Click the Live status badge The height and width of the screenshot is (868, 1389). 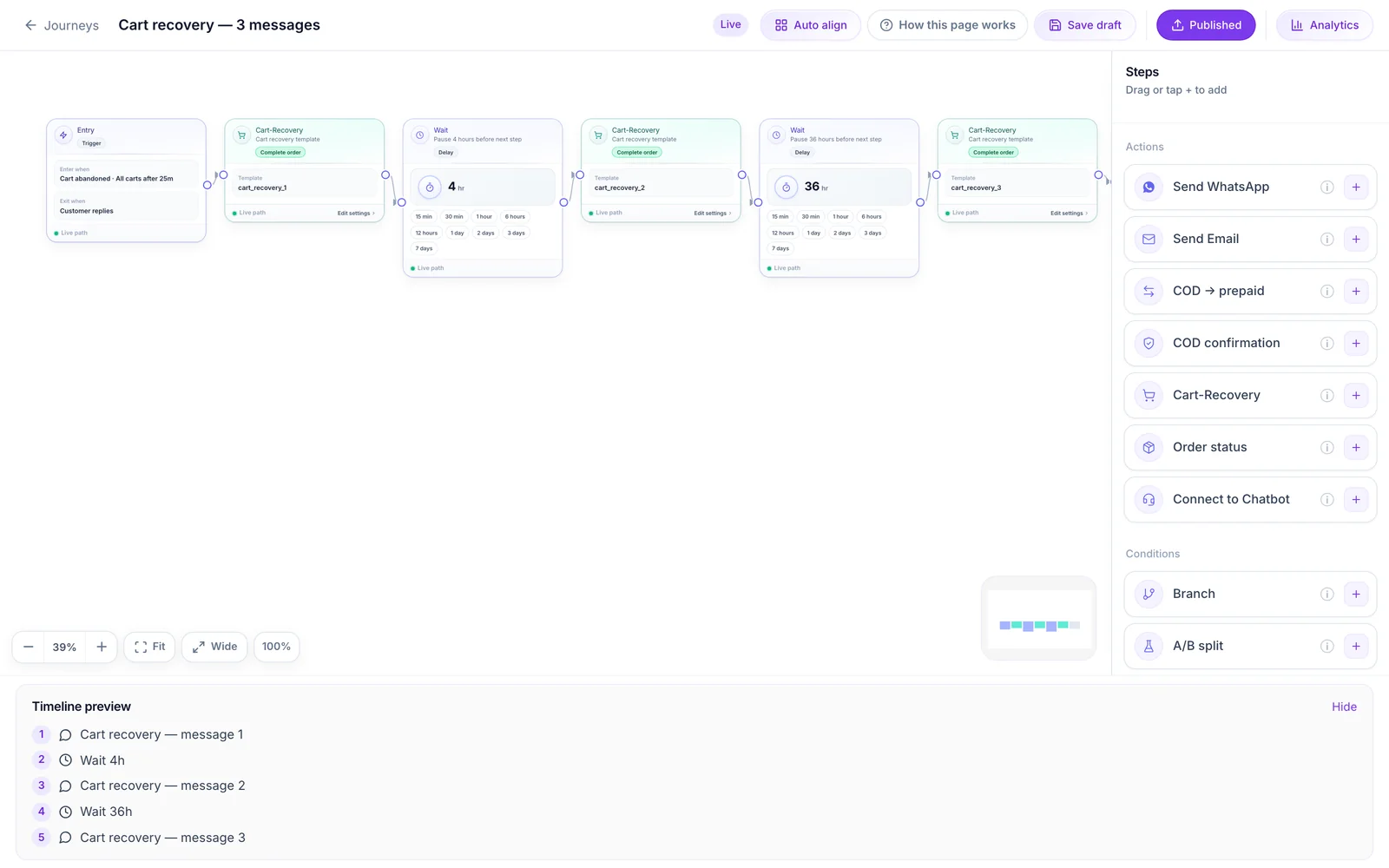730,24
